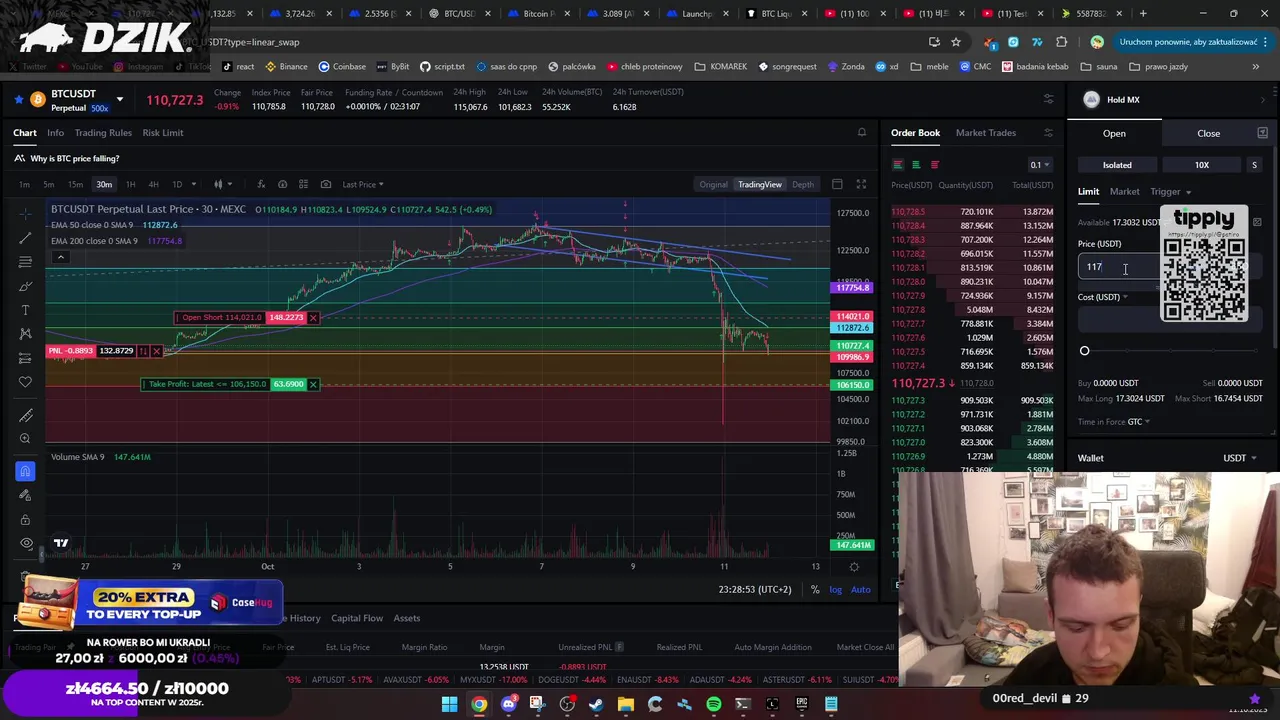Enter fullscreen chart mode

(x=860, y=184)
